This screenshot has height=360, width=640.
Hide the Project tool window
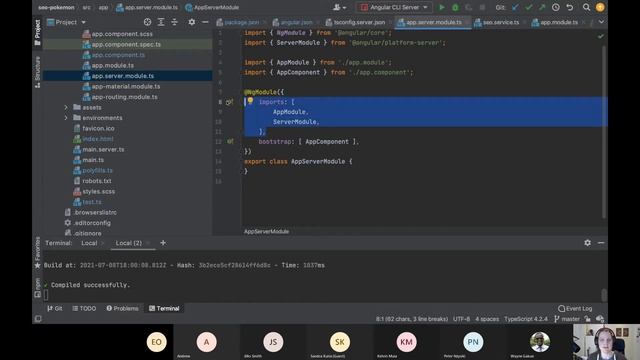click(205, 22)
